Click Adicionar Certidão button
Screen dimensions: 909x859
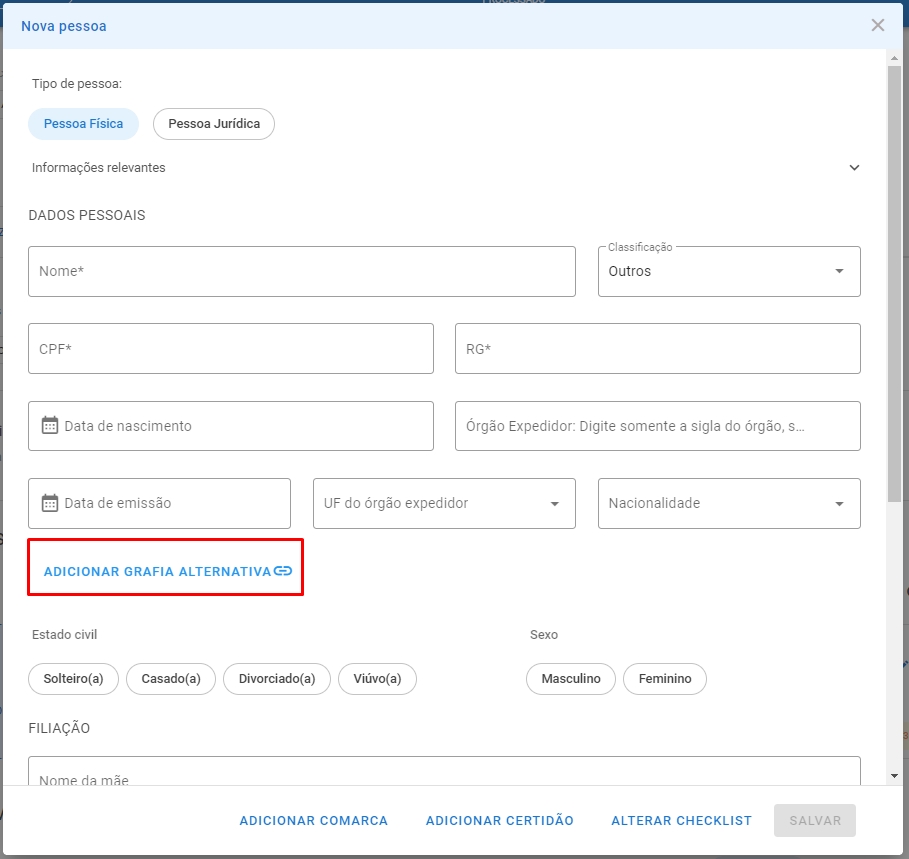pos(500,820)
